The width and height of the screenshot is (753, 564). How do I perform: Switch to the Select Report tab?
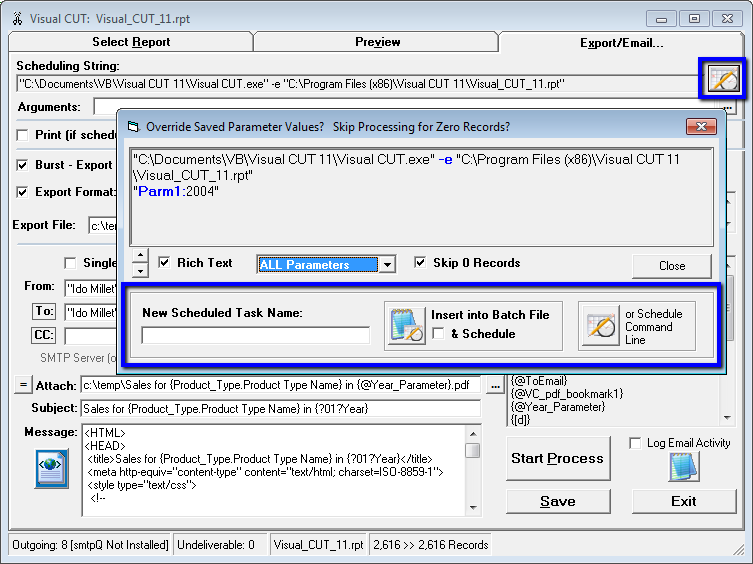[x=131, y=42]
